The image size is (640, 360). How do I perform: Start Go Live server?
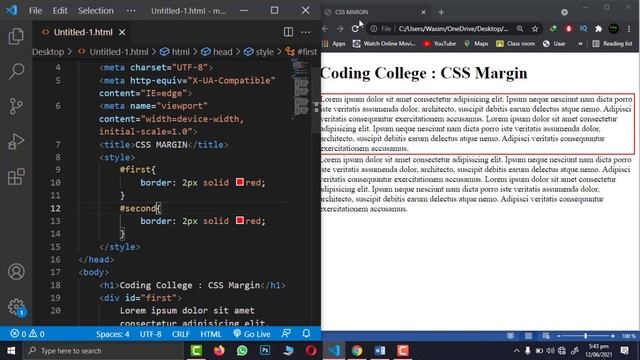click(252, 334)
